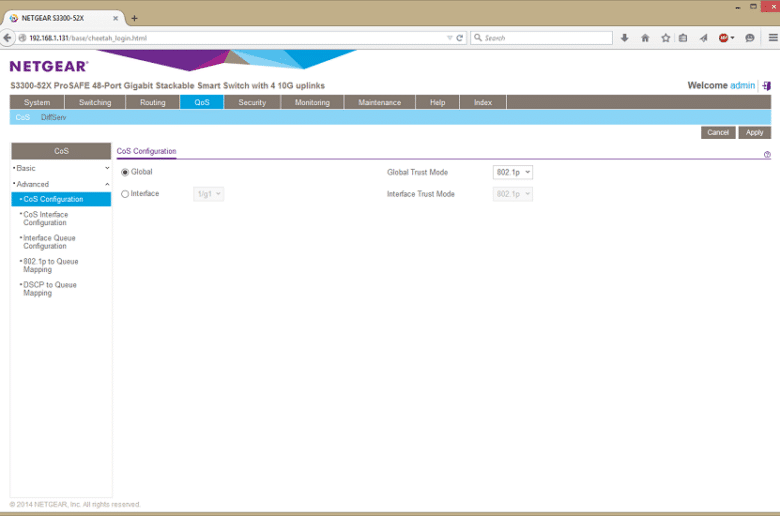Click the browser Search field
The width and height of the screenshot is (780, 516).
point(541,38)
